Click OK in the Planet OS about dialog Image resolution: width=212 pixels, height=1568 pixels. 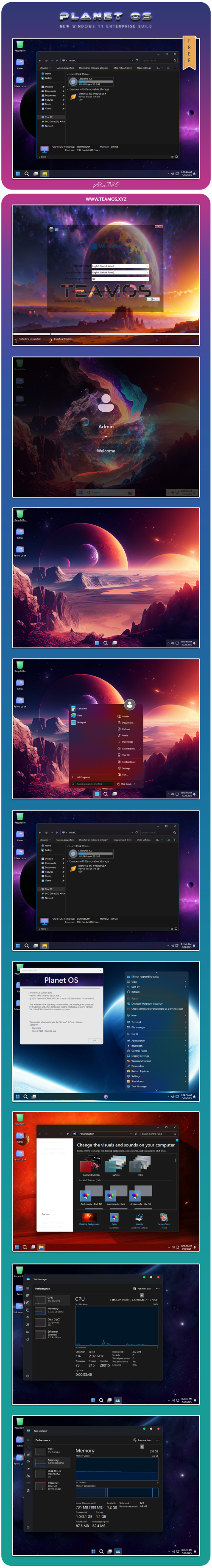(95, 1040)
